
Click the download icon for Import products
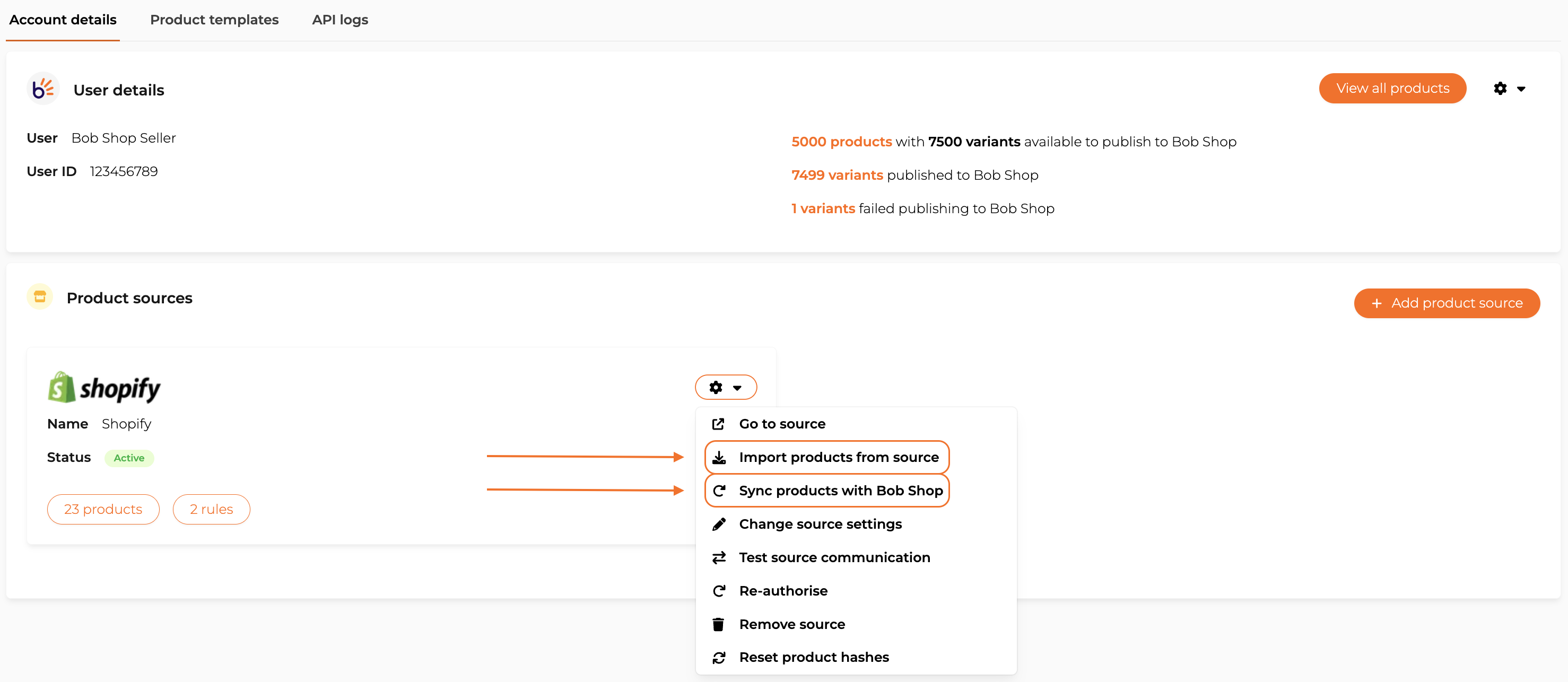pos(719,458)
